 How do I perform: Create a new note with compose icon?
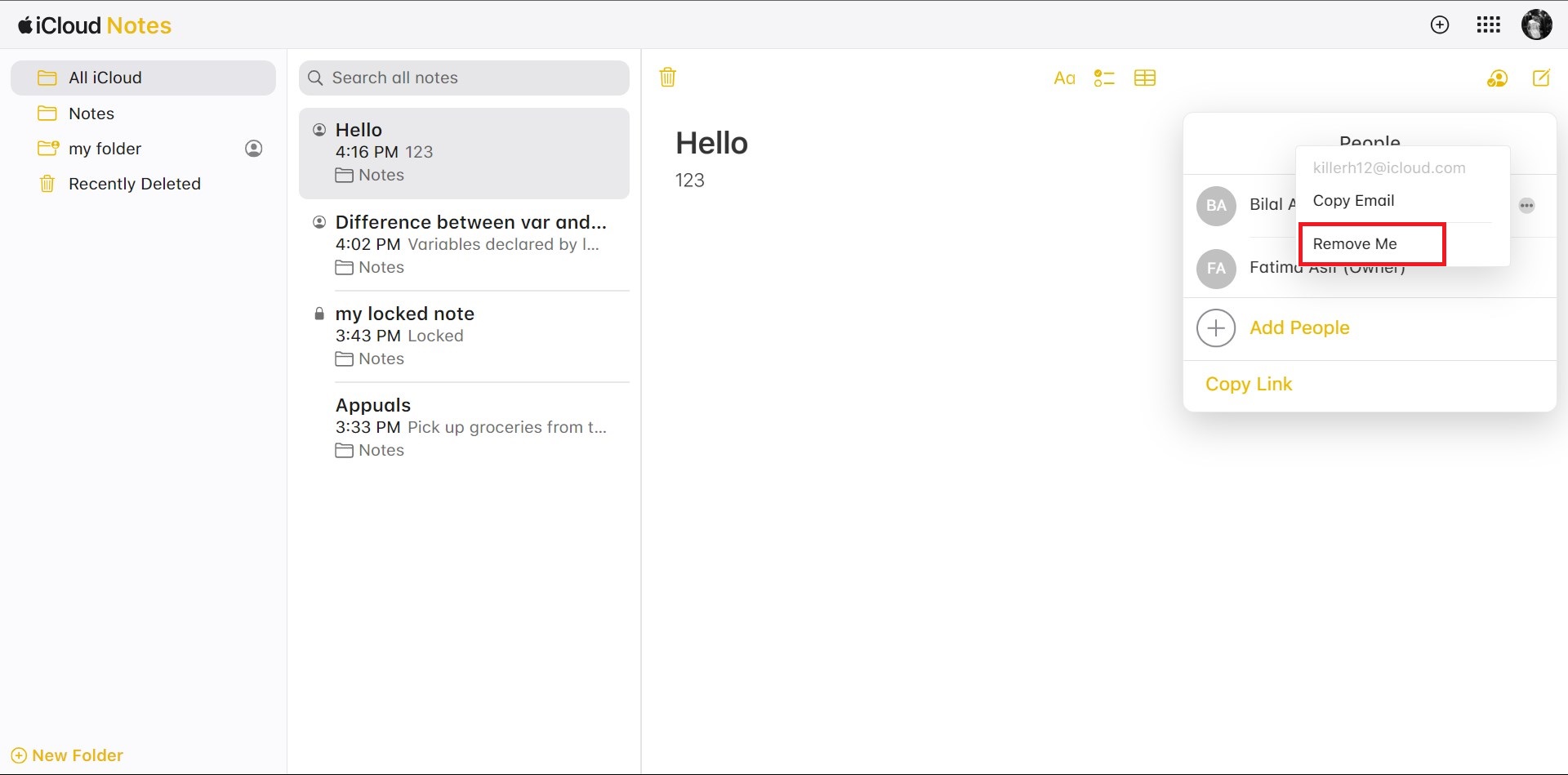point(1541,78)
